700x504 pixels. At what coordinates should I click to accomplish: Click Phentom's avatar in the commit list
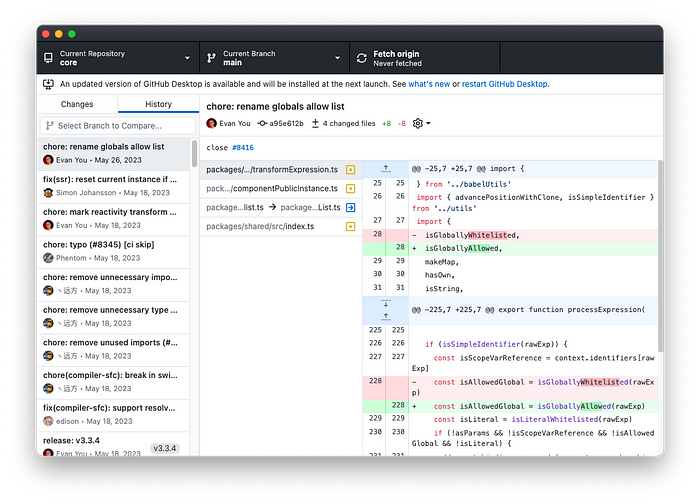pyautogui.click(x=48, y=258)
